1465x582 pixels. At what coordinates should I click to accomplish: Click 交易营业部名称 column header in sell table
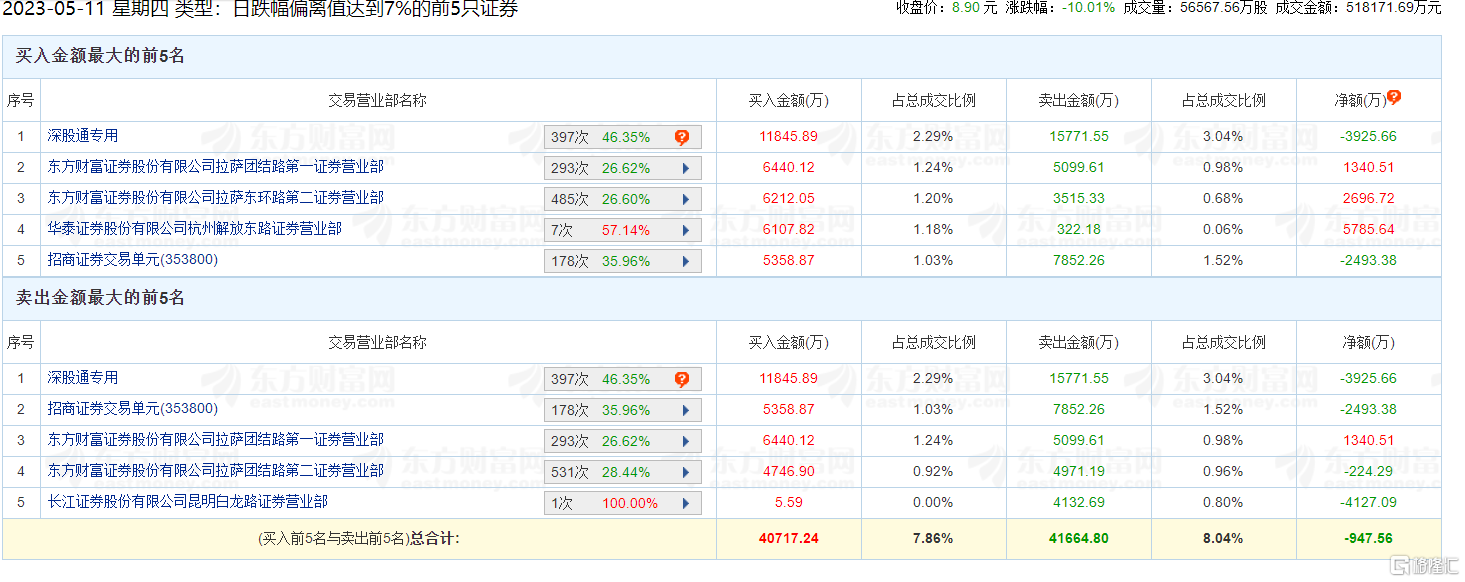pyautogui.click(x=378, y=342)
